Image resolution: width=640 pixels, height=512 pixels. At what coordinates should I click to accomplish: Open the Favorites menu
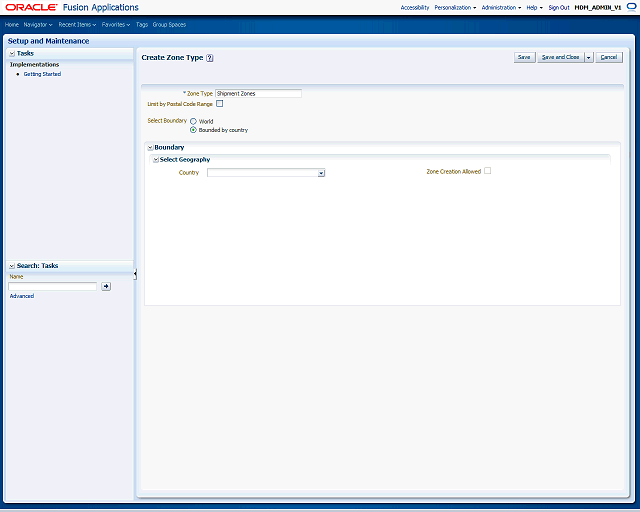116,24
